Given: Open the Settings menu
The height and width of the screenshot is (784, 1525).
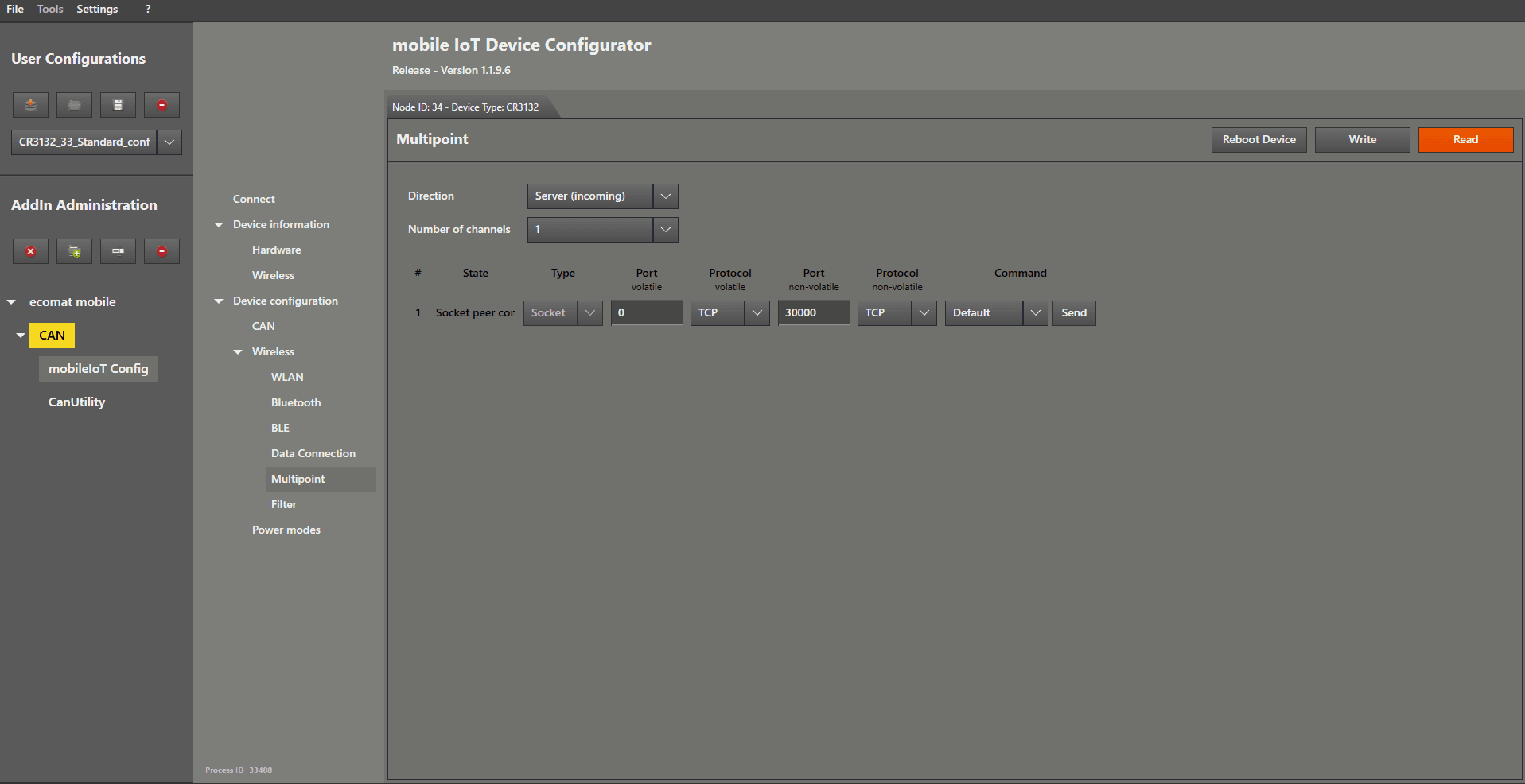Looking at the screenshot, I should [97, 9].
